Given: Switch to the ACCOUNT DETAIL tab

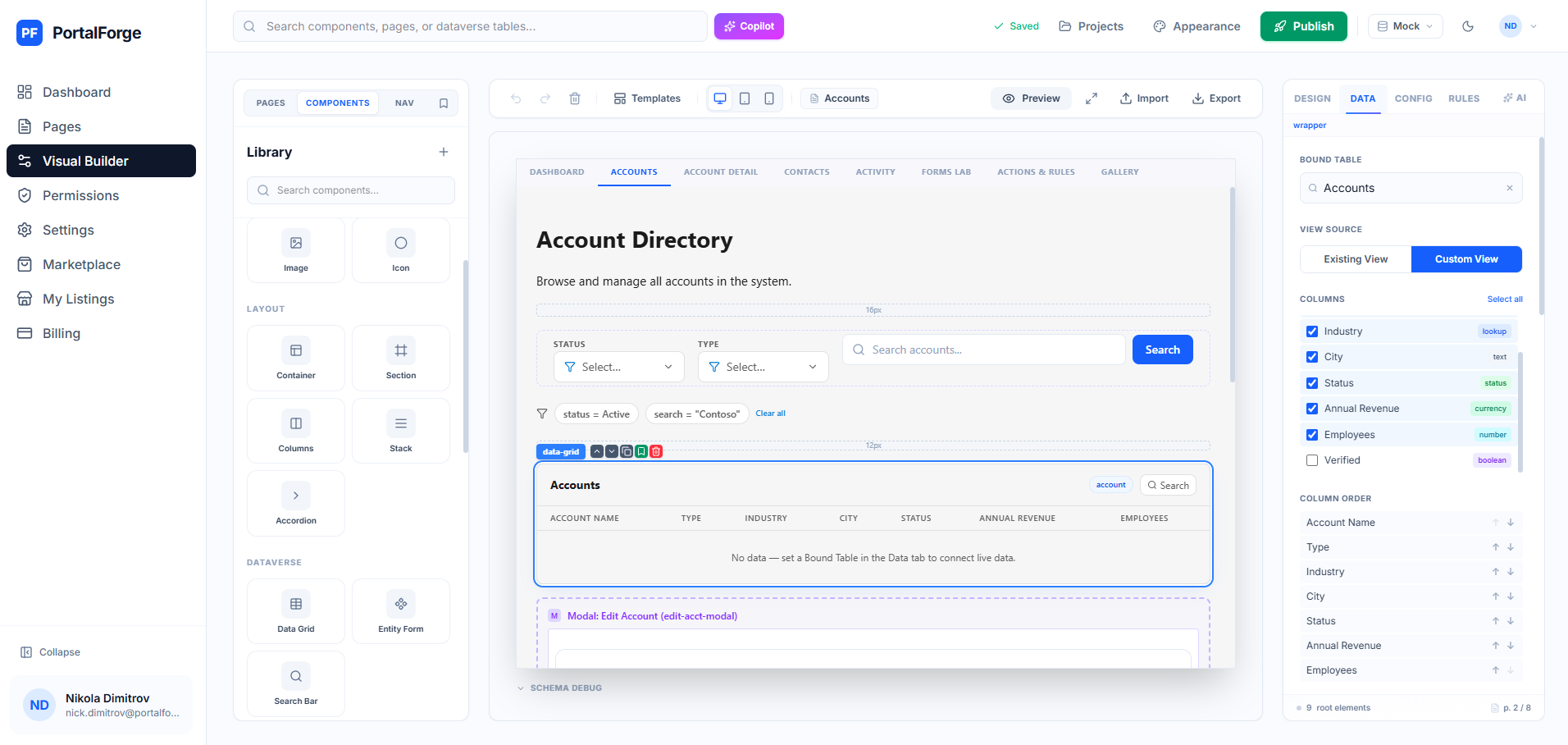Looking at the screenshot, I should tap(721, 171).
